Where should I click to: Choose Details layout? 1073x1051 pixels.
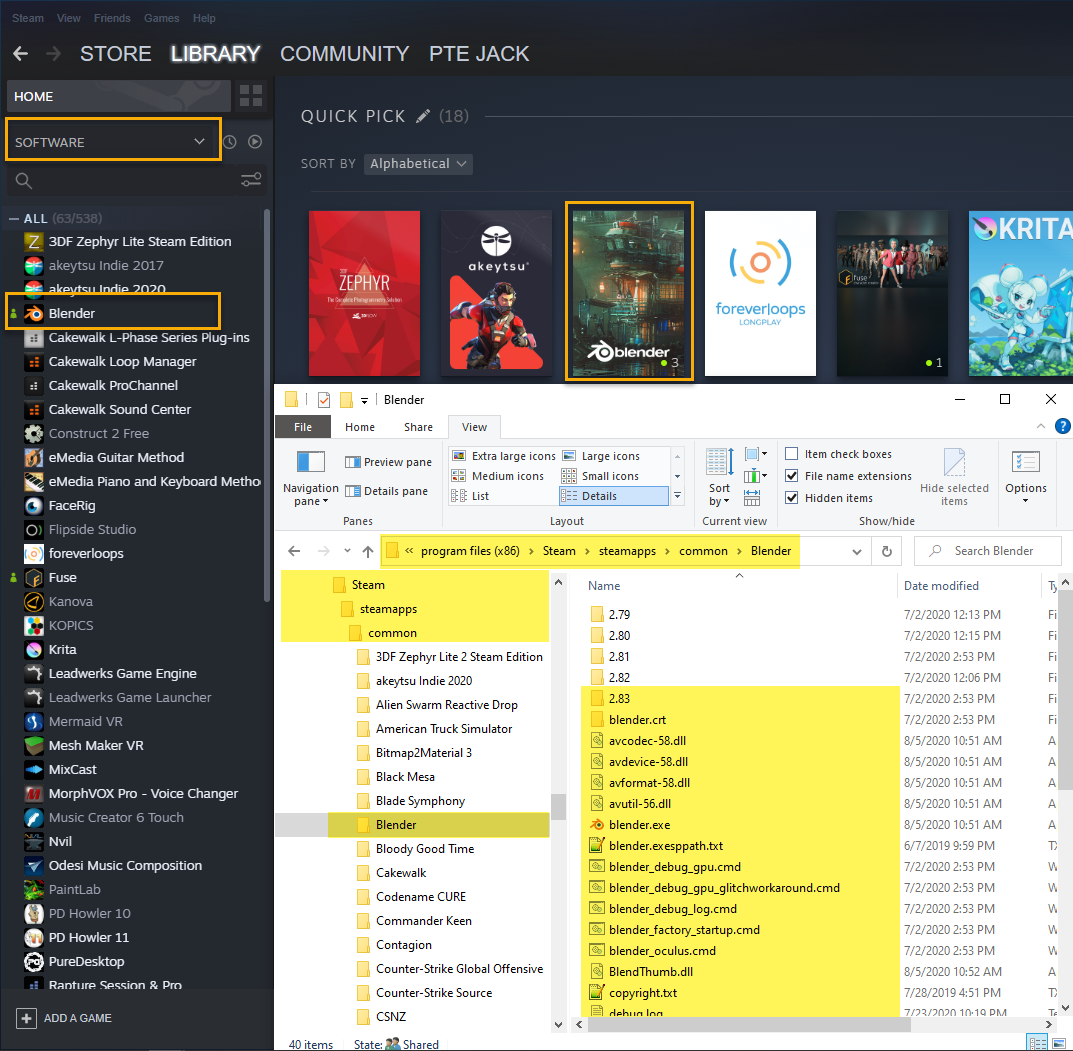click(614, 495)
